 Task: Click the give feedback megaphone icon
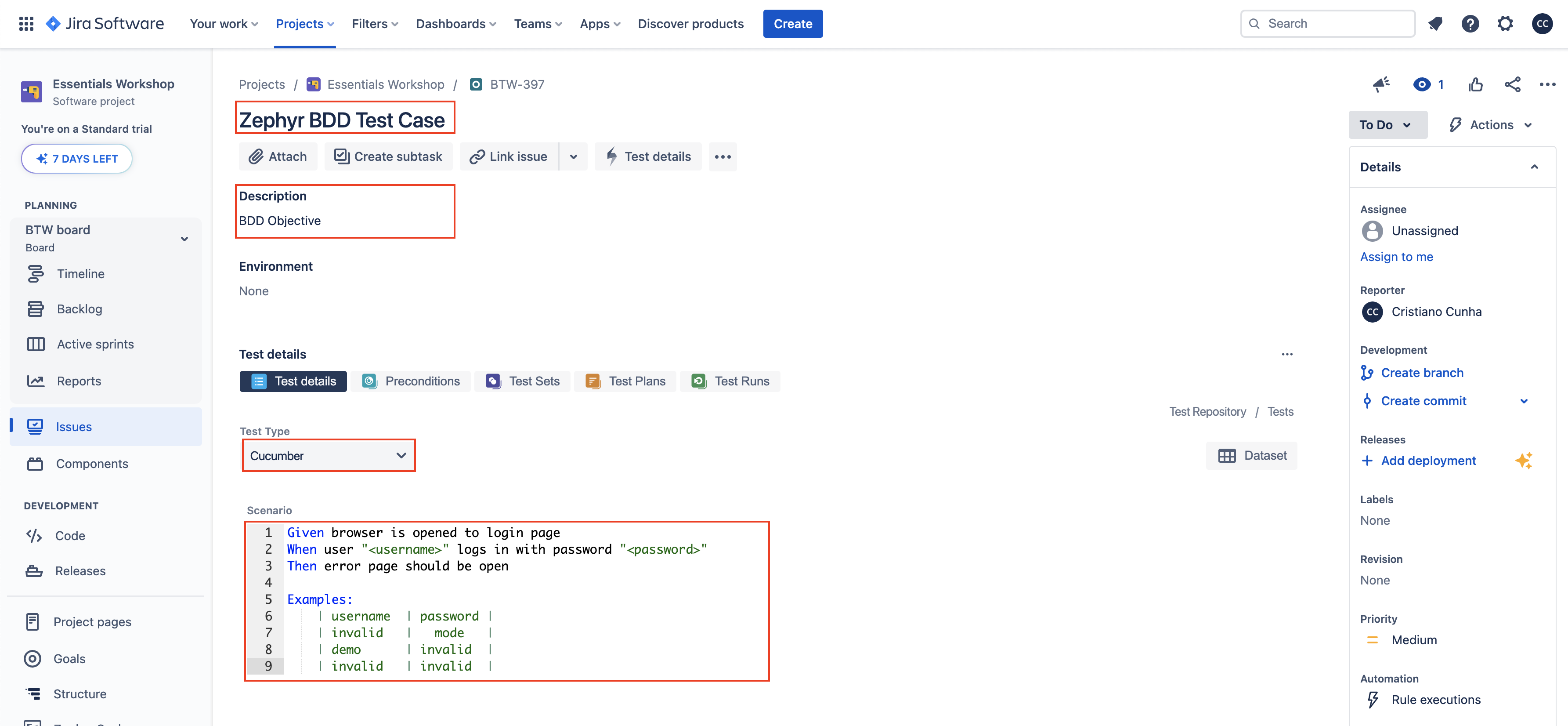[1381, 85]
